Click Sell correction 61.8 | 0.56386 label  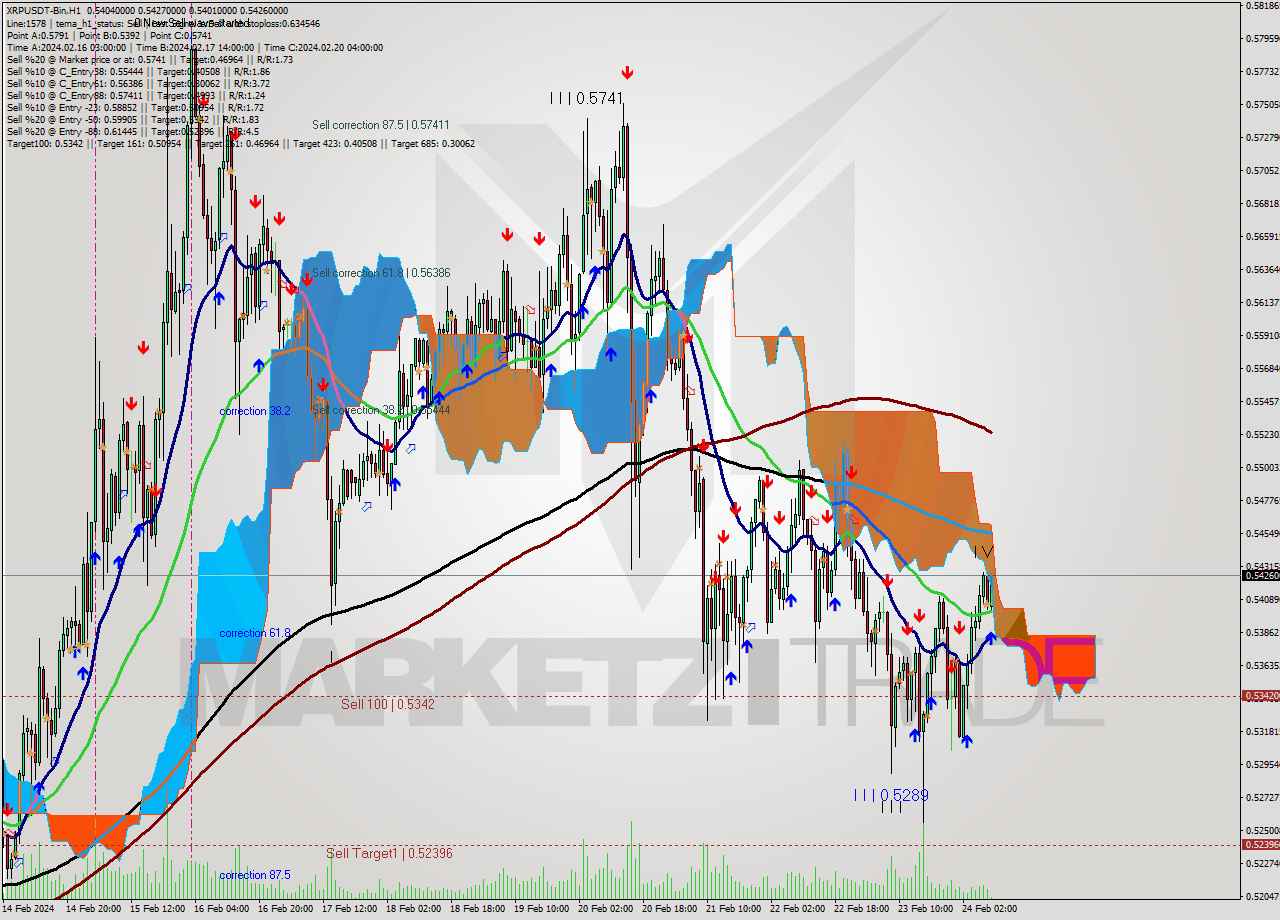coord(380,272)
